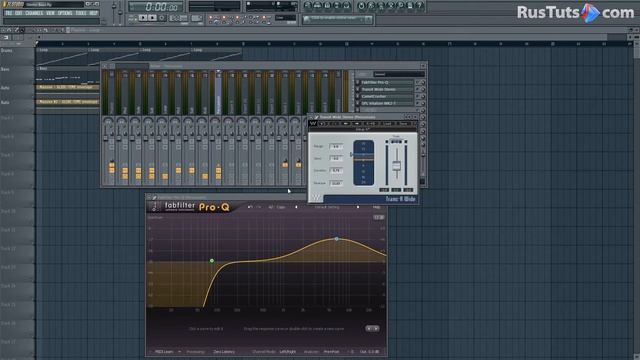Click the 0:00:00 time display

tap(156, 7)
